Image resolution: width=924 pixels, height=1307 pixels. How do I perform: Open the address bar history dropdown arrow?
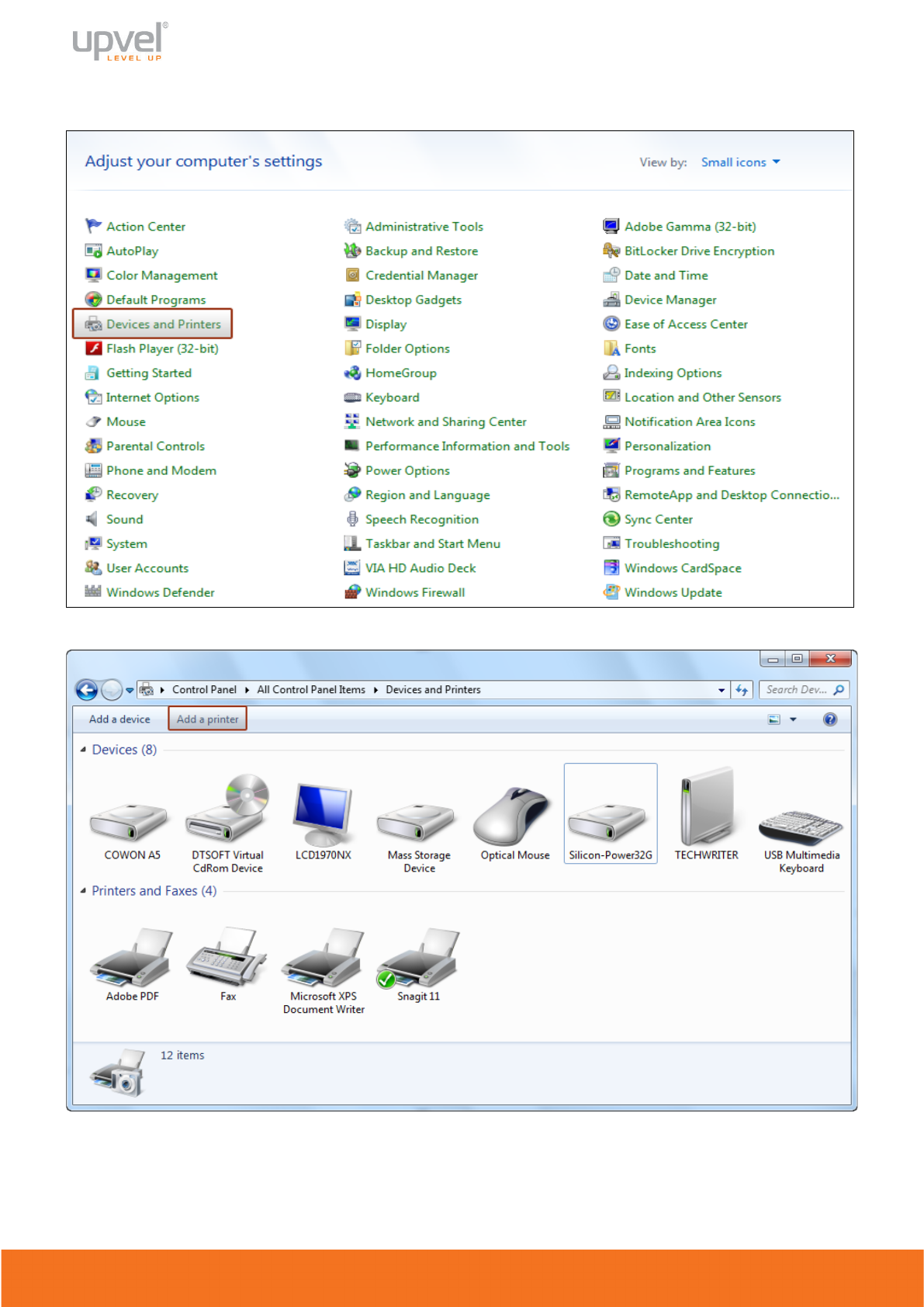point(722,690)
